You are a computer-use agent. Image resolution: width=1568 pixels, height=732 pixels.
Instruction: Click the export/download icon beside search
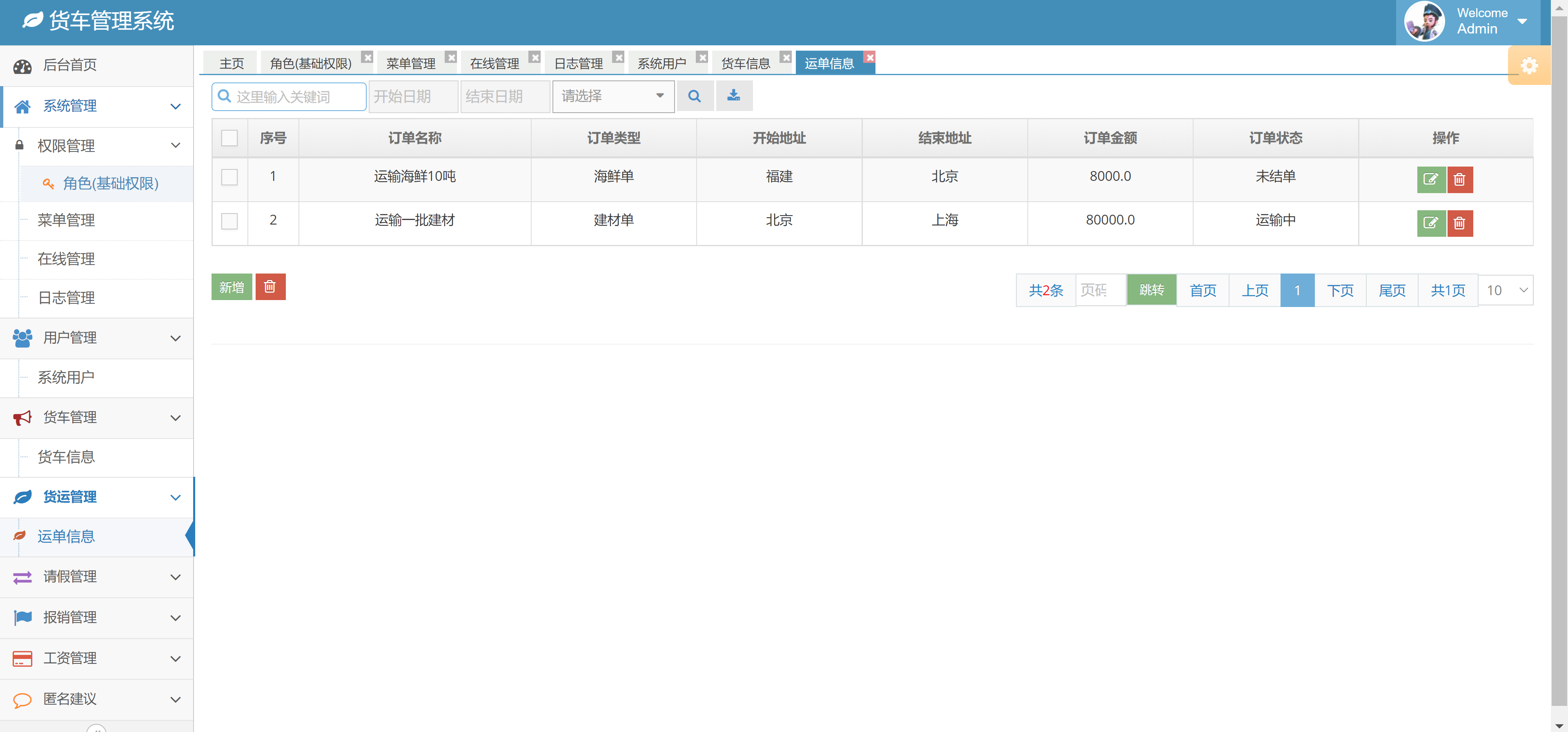[734, 96]
